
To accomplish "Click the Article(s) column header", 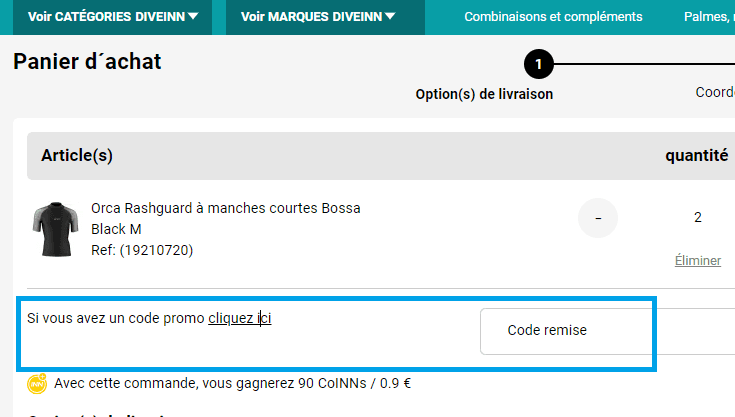I will [x=77, y=155].
